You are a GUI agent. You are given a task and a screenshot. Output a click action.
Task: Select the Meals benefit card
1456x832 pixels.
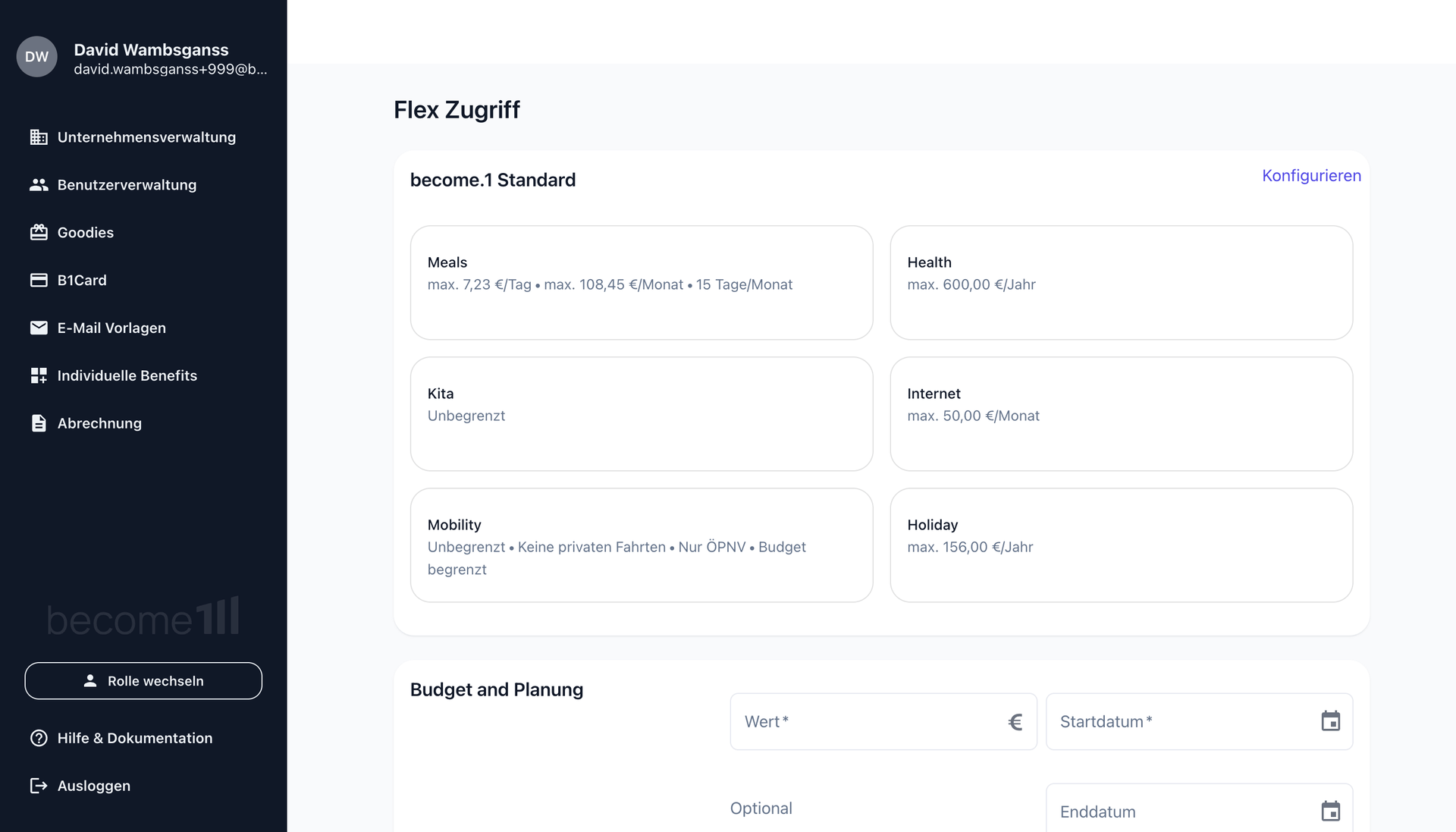641,282
